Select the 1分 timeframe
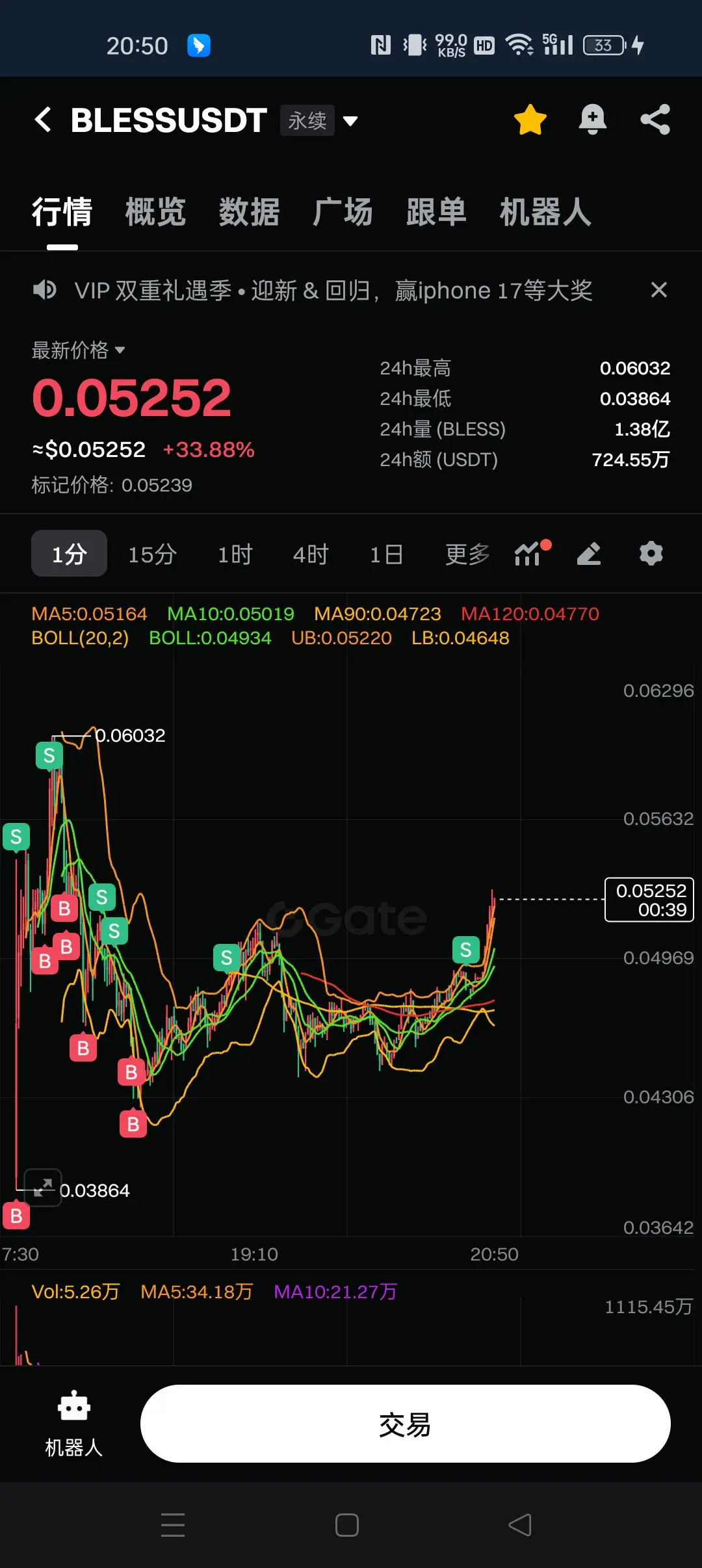This screenshot has height=1568, width=702. pyautogui.click(x=69, y=554)
